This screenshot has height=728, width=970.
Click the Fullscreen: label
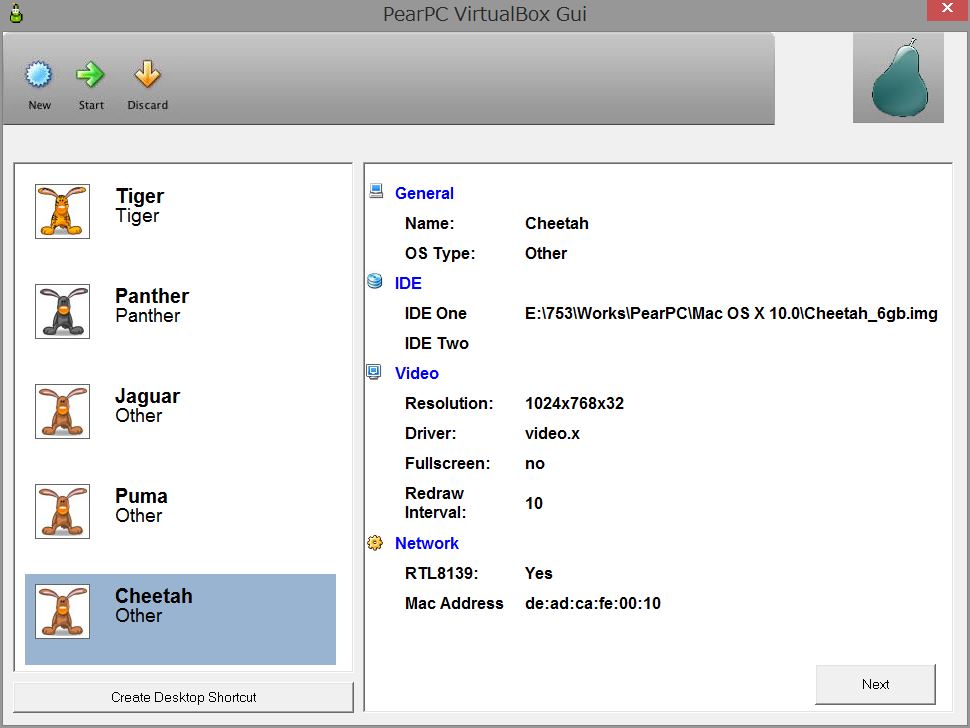pos(447,464)
